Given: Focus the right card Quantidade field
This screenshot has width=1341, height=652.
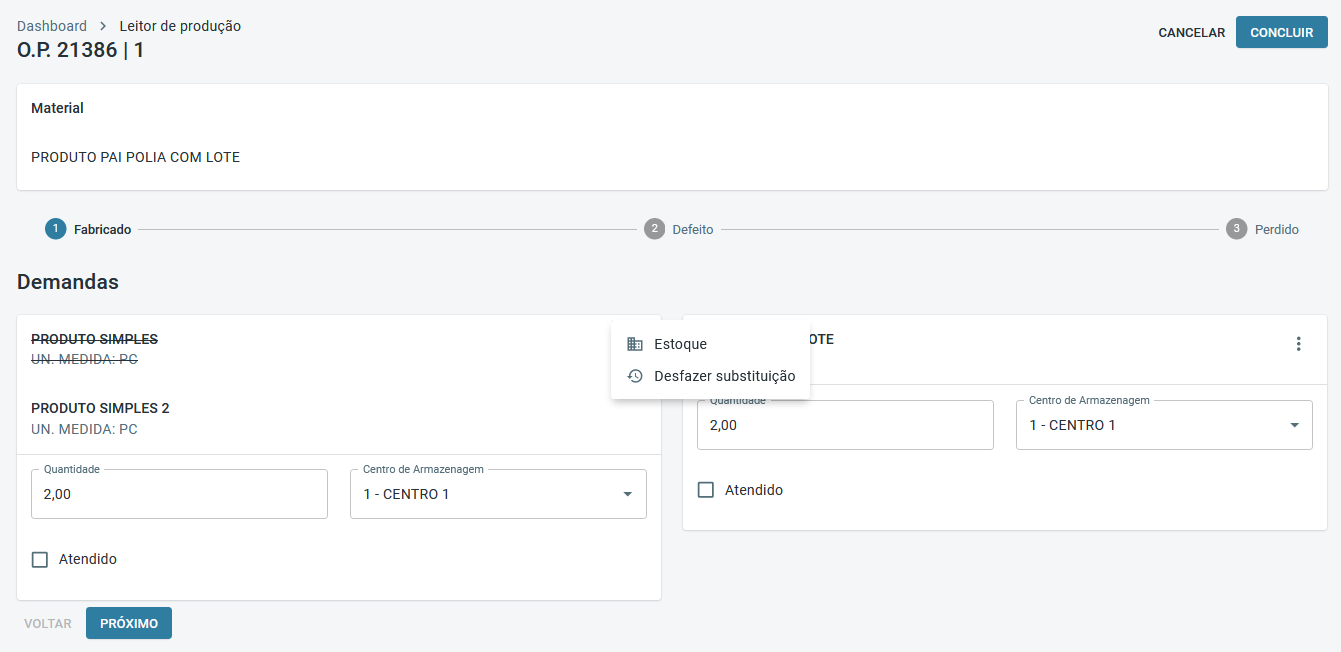Looking at the screenshot, I should tap(845, 425).
